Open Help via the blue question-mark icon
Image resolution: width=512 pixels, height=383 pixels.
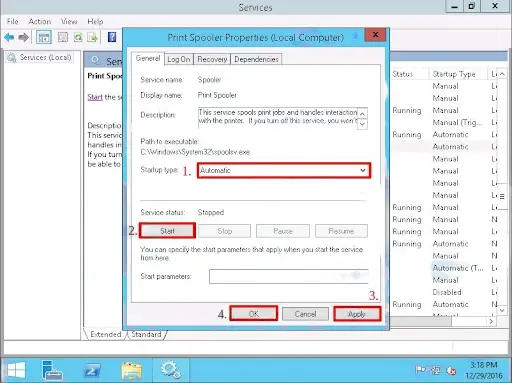pos(112,37)
